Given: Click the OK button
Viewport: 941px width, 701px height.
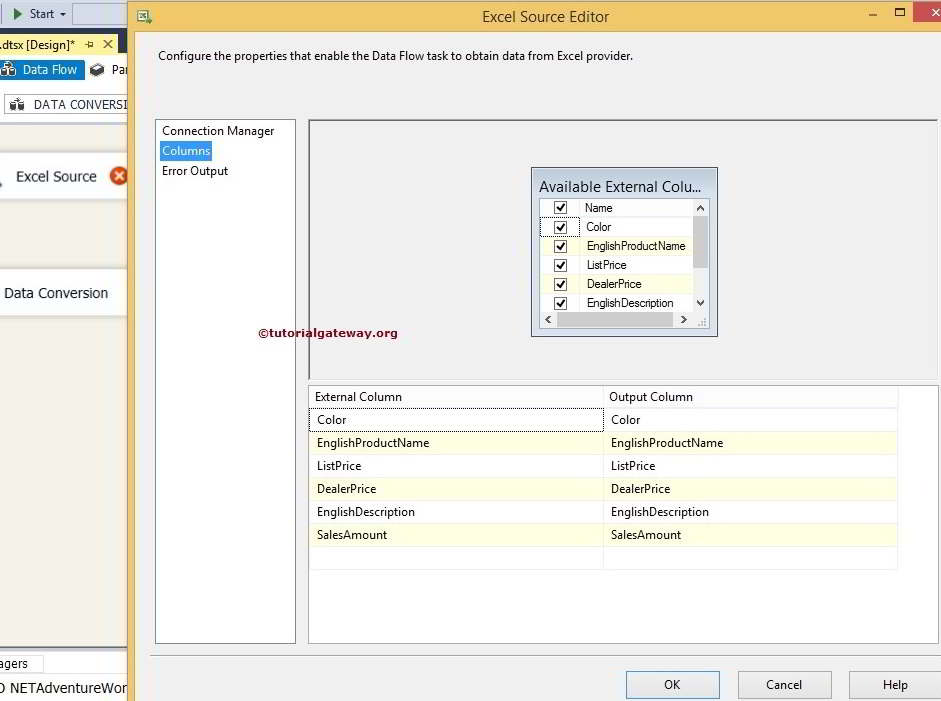Looking at the screenshot, I should (672, 685).
